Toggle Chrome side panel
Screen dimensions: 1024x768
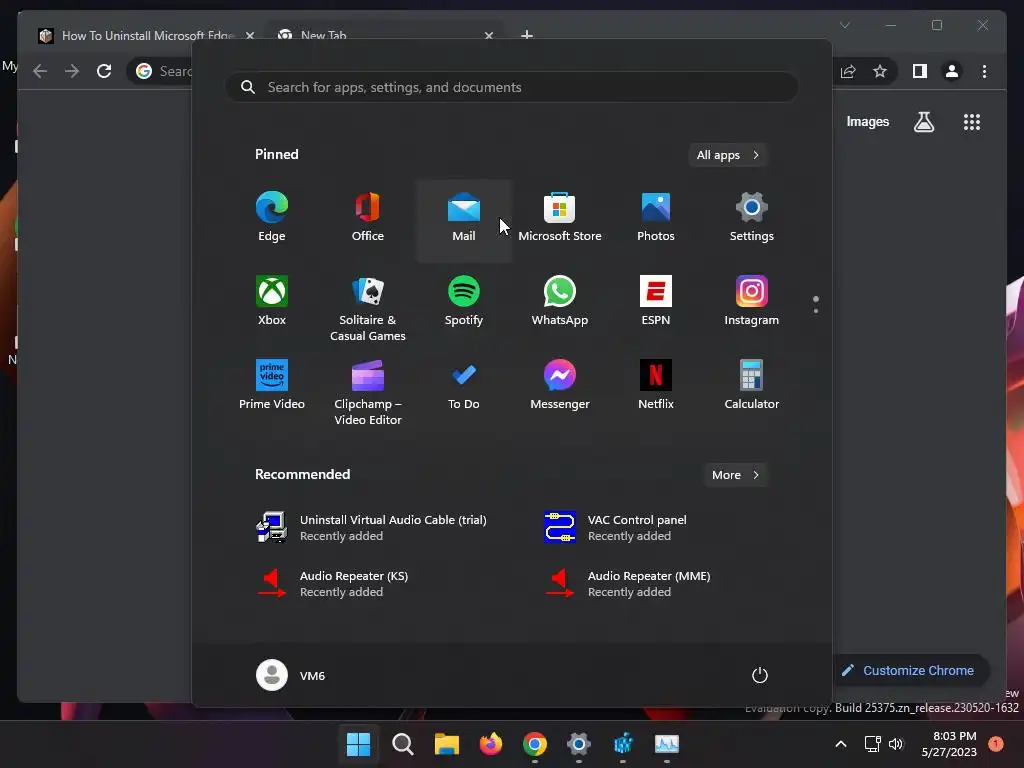click(920, 71)
